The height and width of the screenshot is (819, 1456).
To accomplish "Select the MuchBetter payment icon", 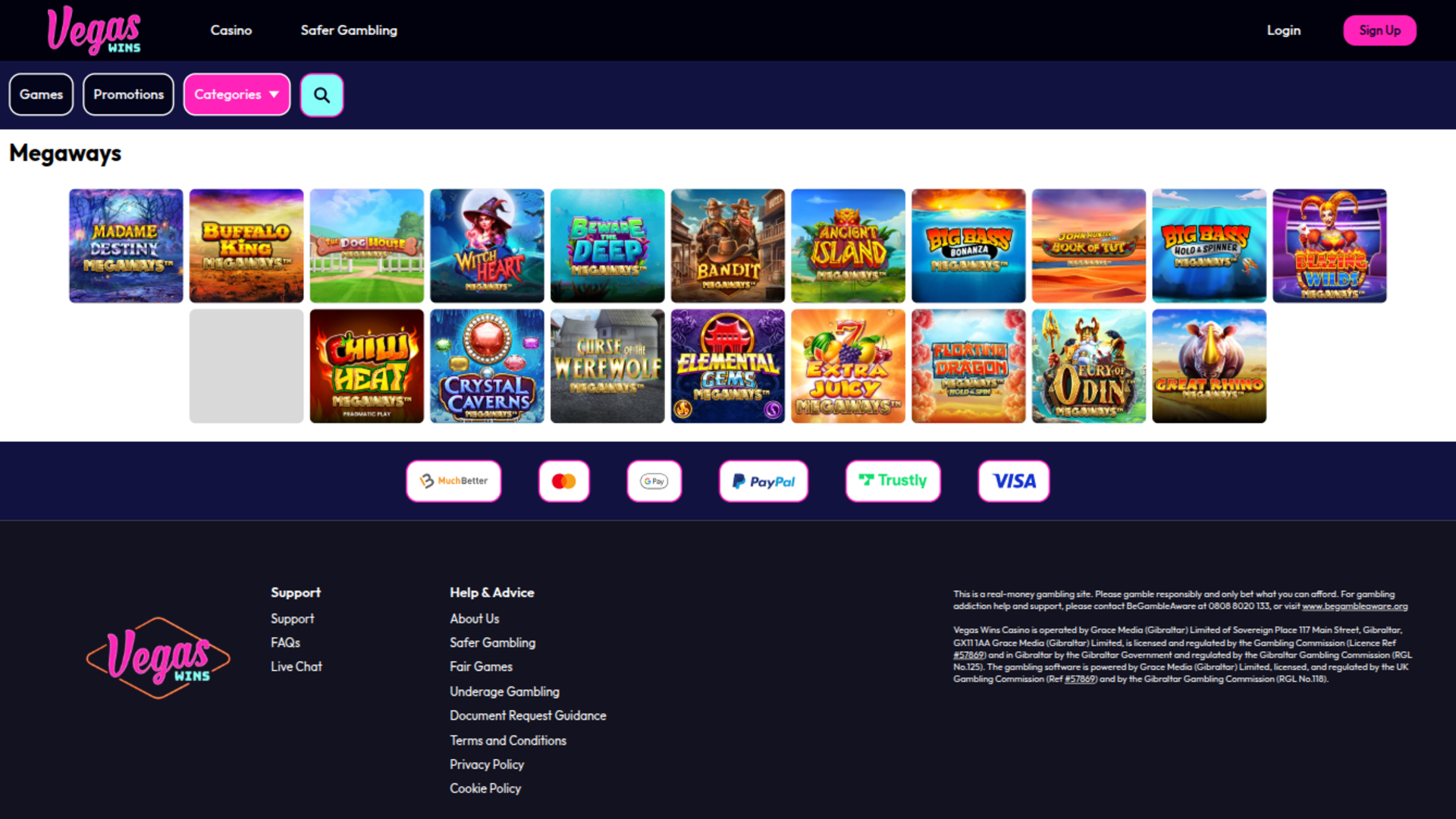I will tap(453, 481).
